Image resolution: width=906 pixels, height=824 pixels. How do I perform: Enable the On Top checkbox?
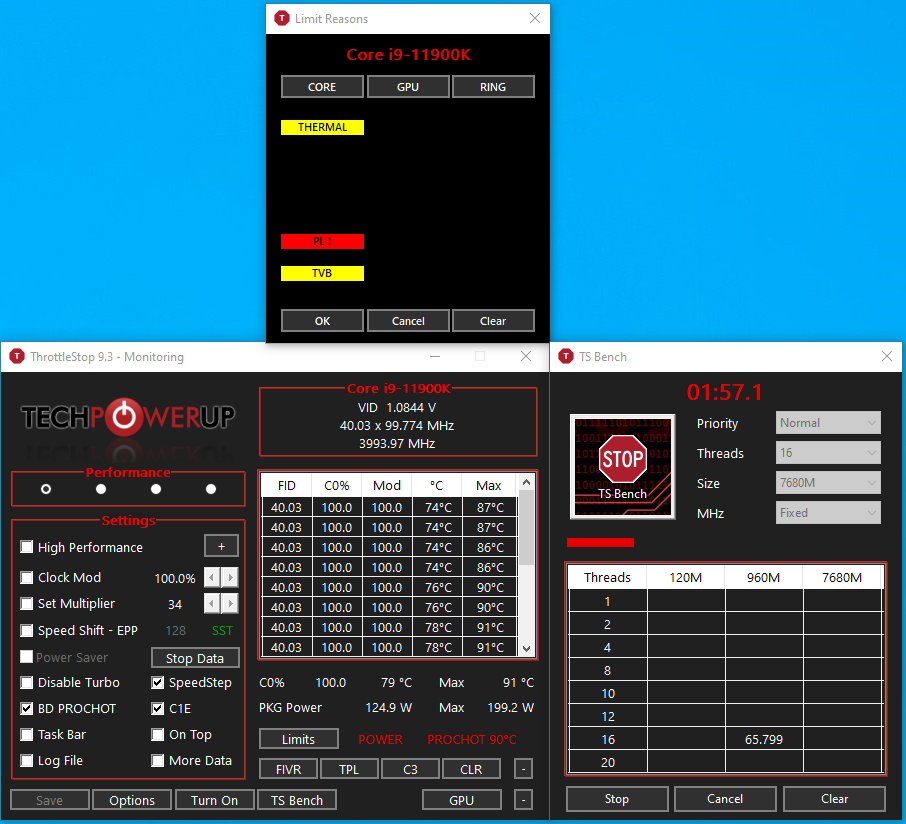tap(158, 734)
